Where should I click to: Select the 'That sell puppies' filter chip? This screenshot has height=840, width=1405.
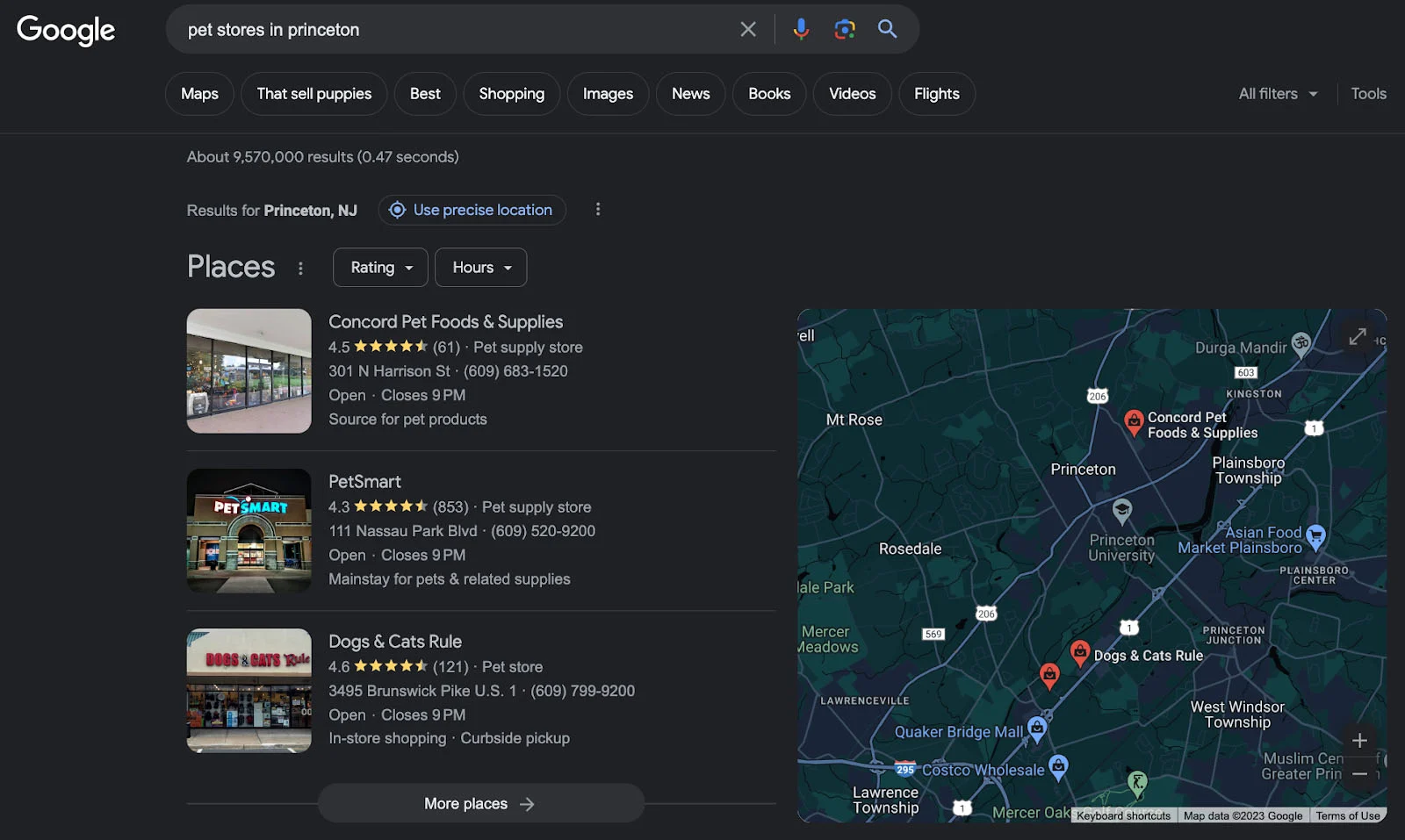pos(314,93)
